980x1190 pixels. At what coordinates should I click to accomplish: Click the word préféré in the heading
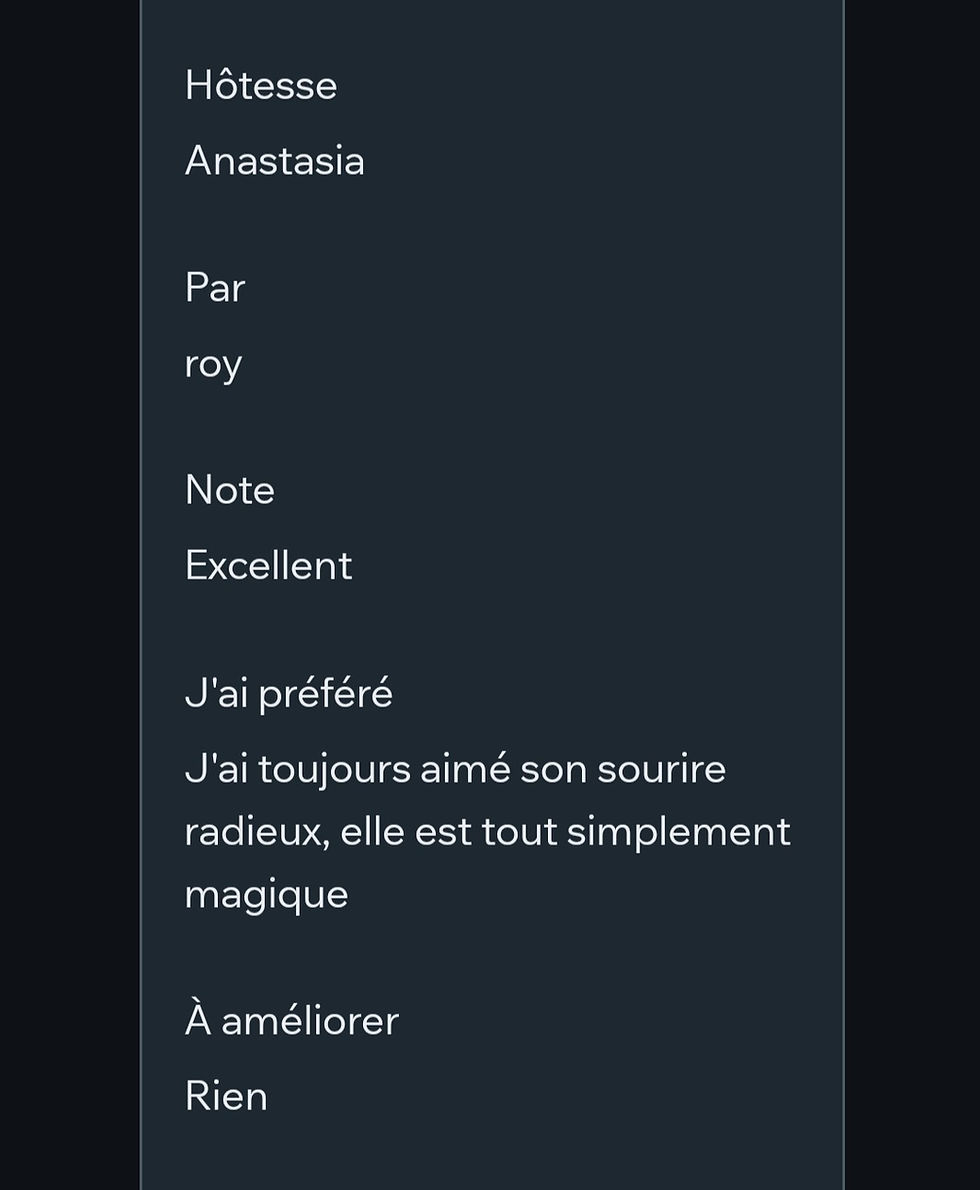pos(326,695)
